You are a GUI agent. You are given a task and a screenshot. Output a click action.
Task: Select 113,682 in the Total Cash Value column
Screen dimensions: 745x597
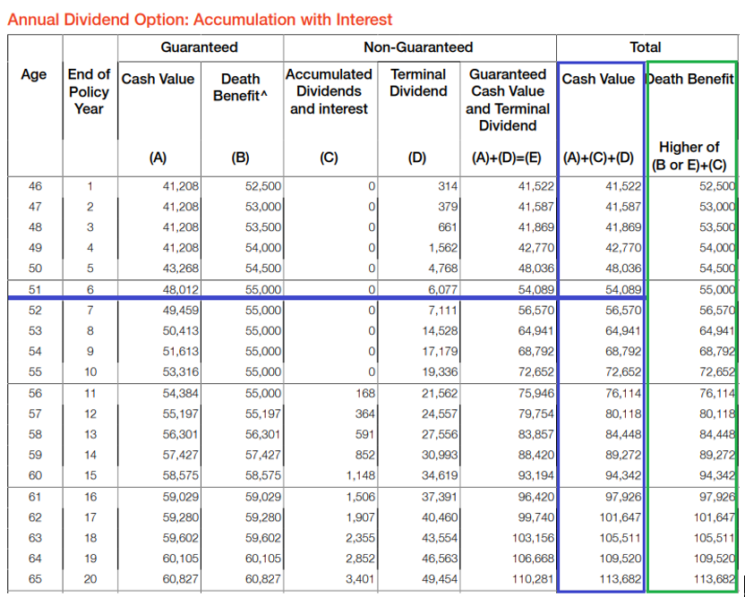click(x=615, y=579)
